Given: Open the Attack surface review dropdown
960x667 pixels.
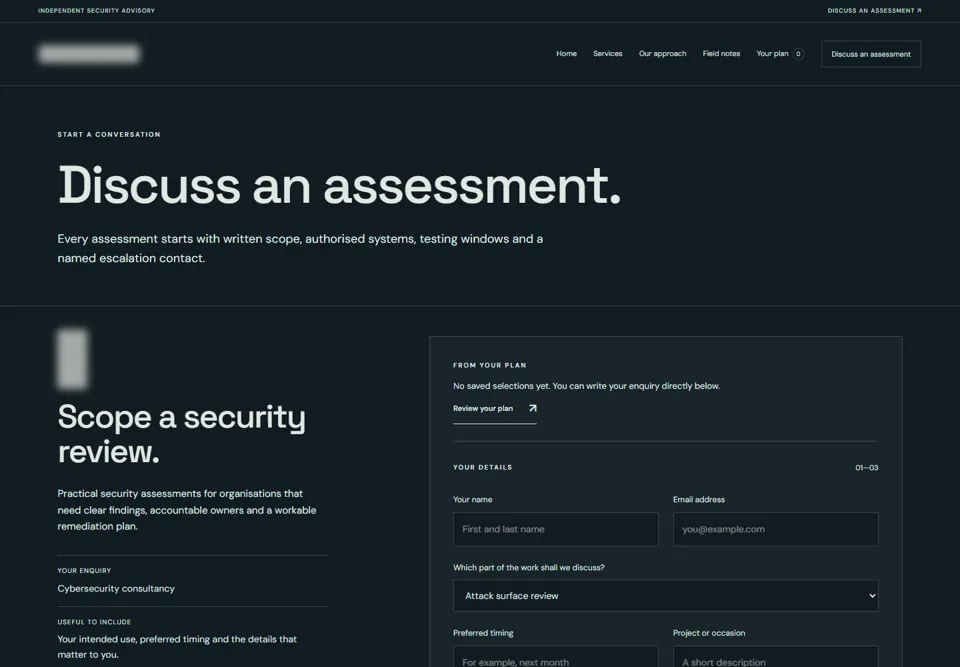Looking at the screenshot, I should [x=666, y=596].
